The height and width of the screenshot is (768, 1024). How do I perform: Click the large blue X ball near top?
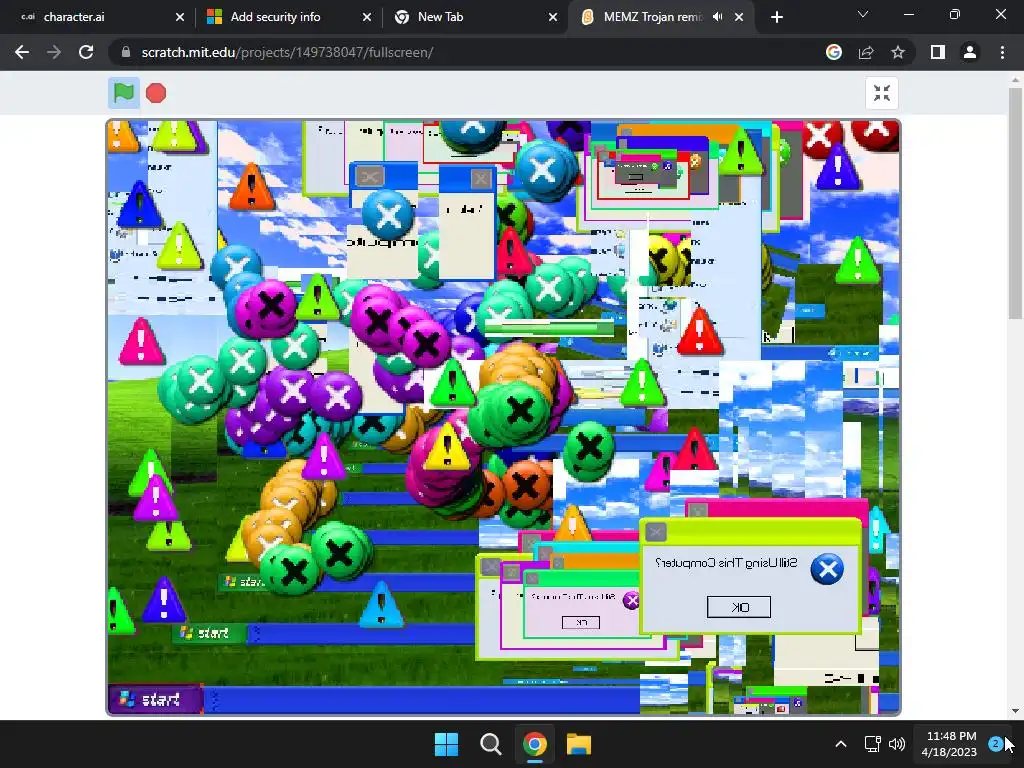click(541, 170)
